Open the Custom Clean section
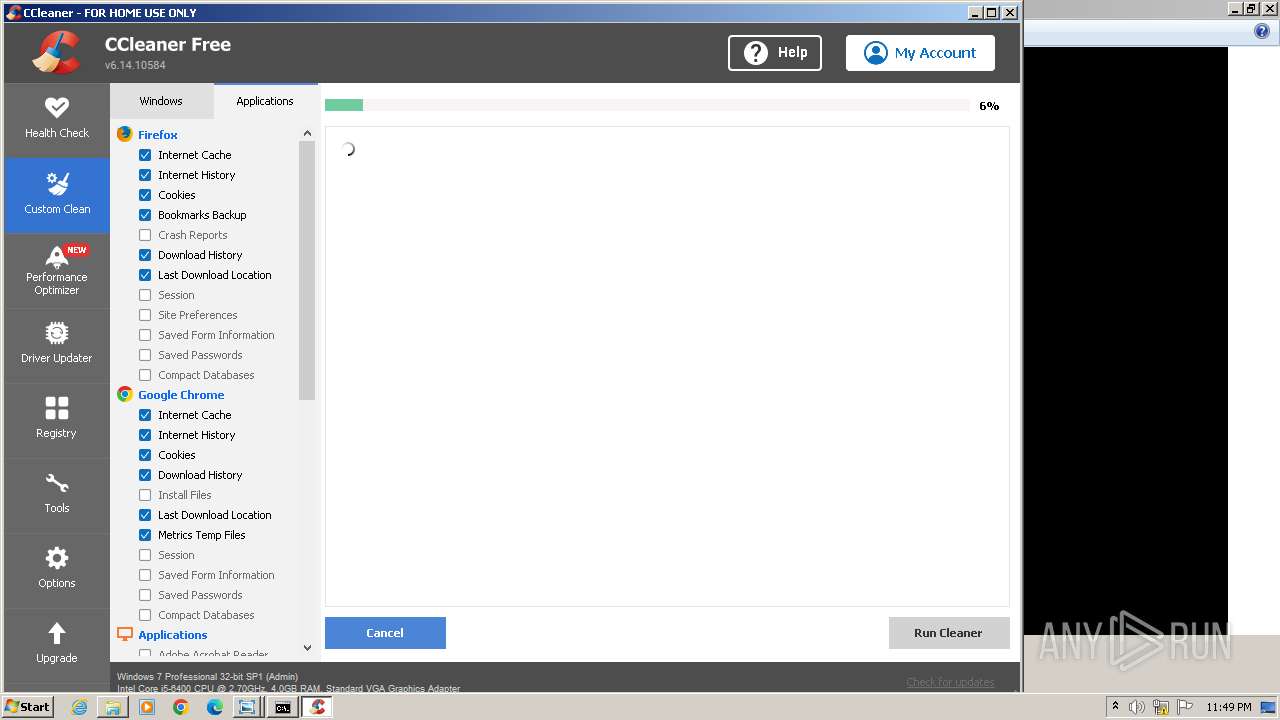 pos(57,195)
